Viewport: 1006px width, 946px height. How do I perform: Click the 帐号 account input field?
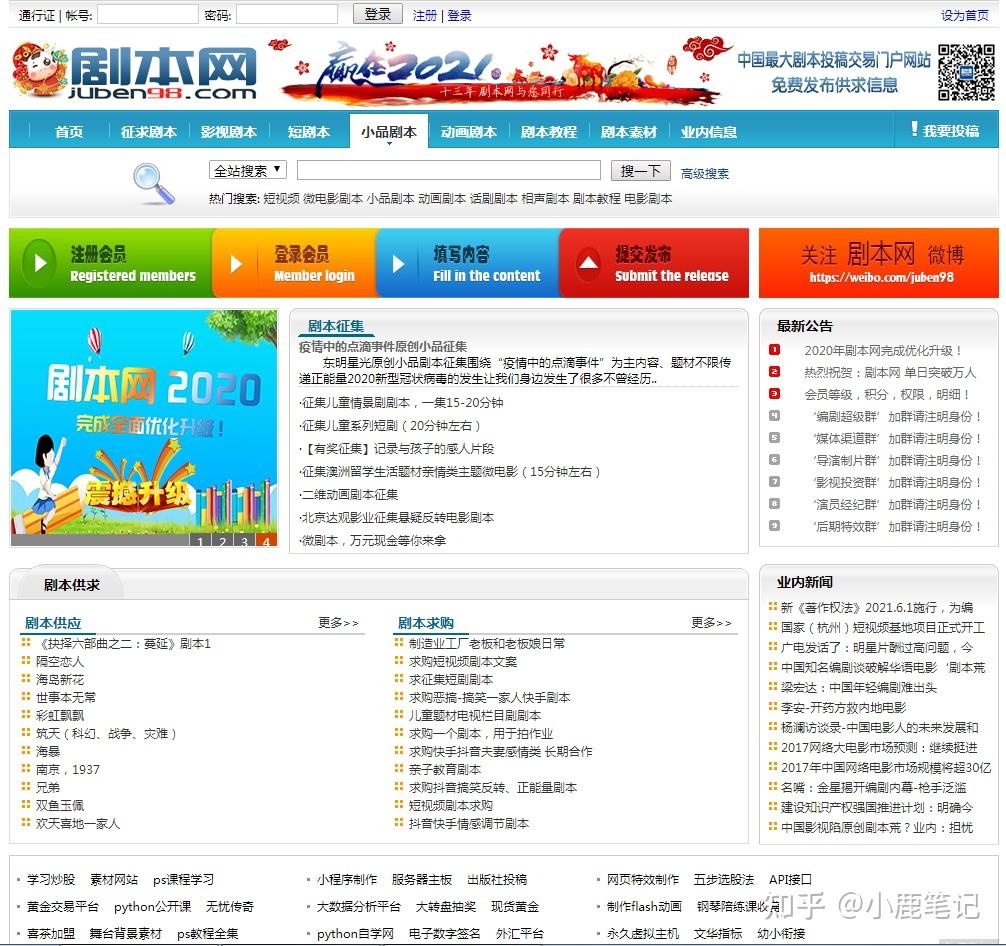[148, 13]
